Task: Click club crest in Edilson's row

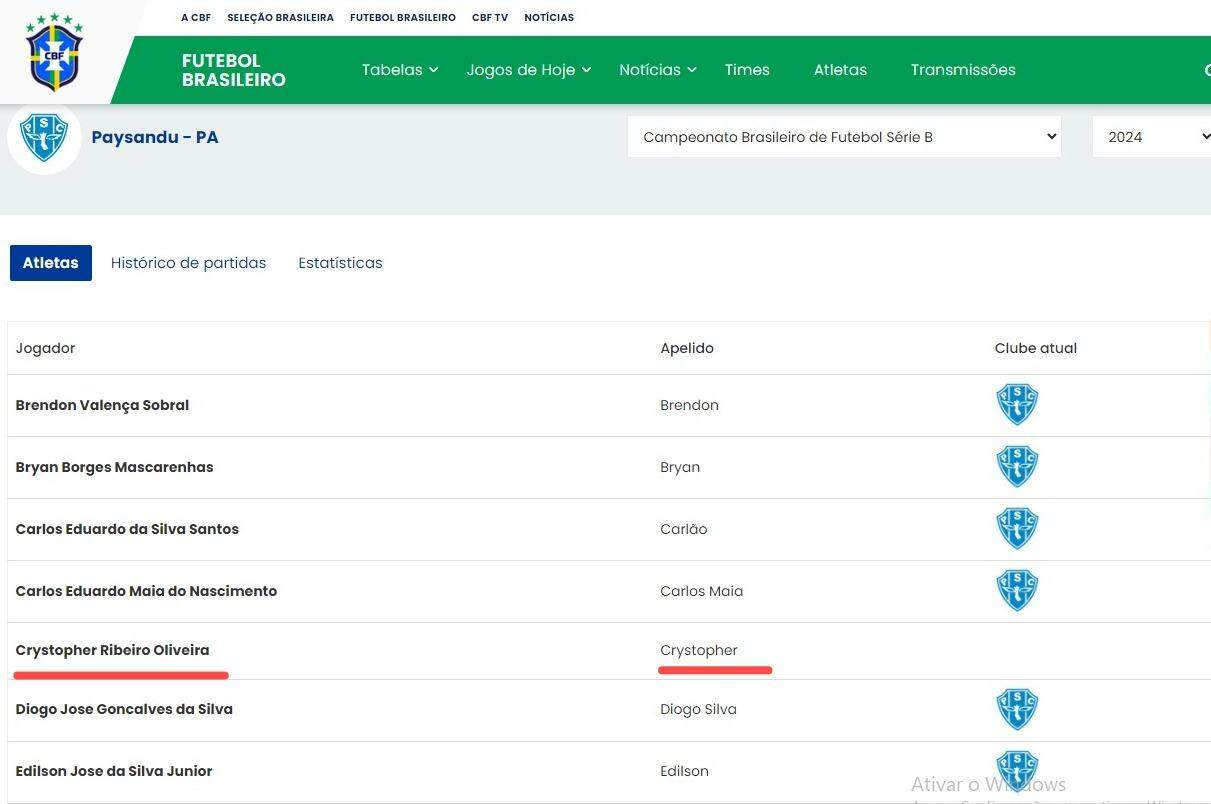Action: click(1017, 770)
